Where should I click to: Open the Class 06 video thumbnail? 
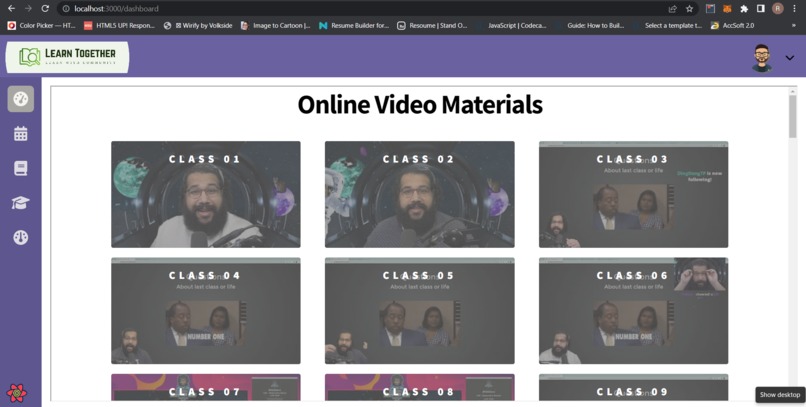[x=633, y=310]
